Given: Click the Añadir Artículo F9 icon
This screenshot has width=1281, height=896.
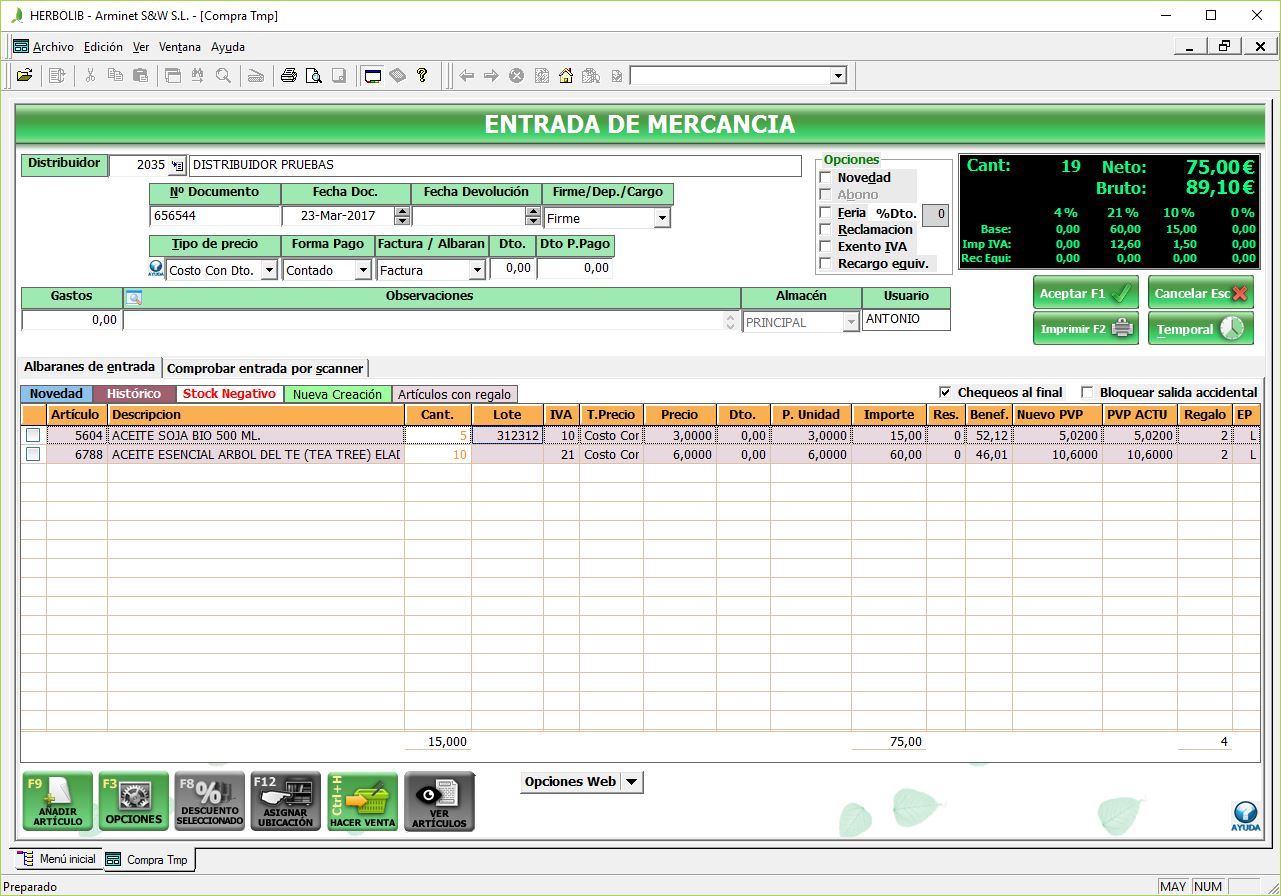Looking at the screenshot, I should [57, 802].
